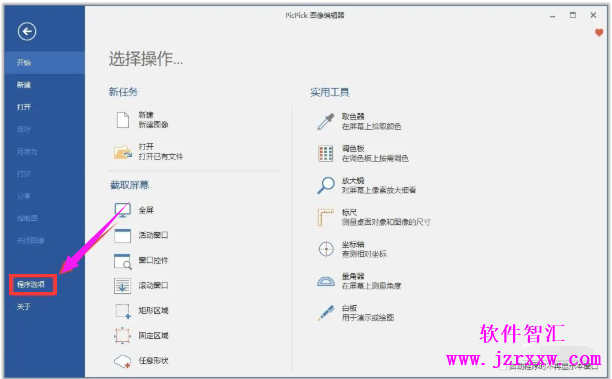Click the 标尺 title text
Image resolution: width=612 pixels, height=379 pixels.
click(x=349, y=212)
